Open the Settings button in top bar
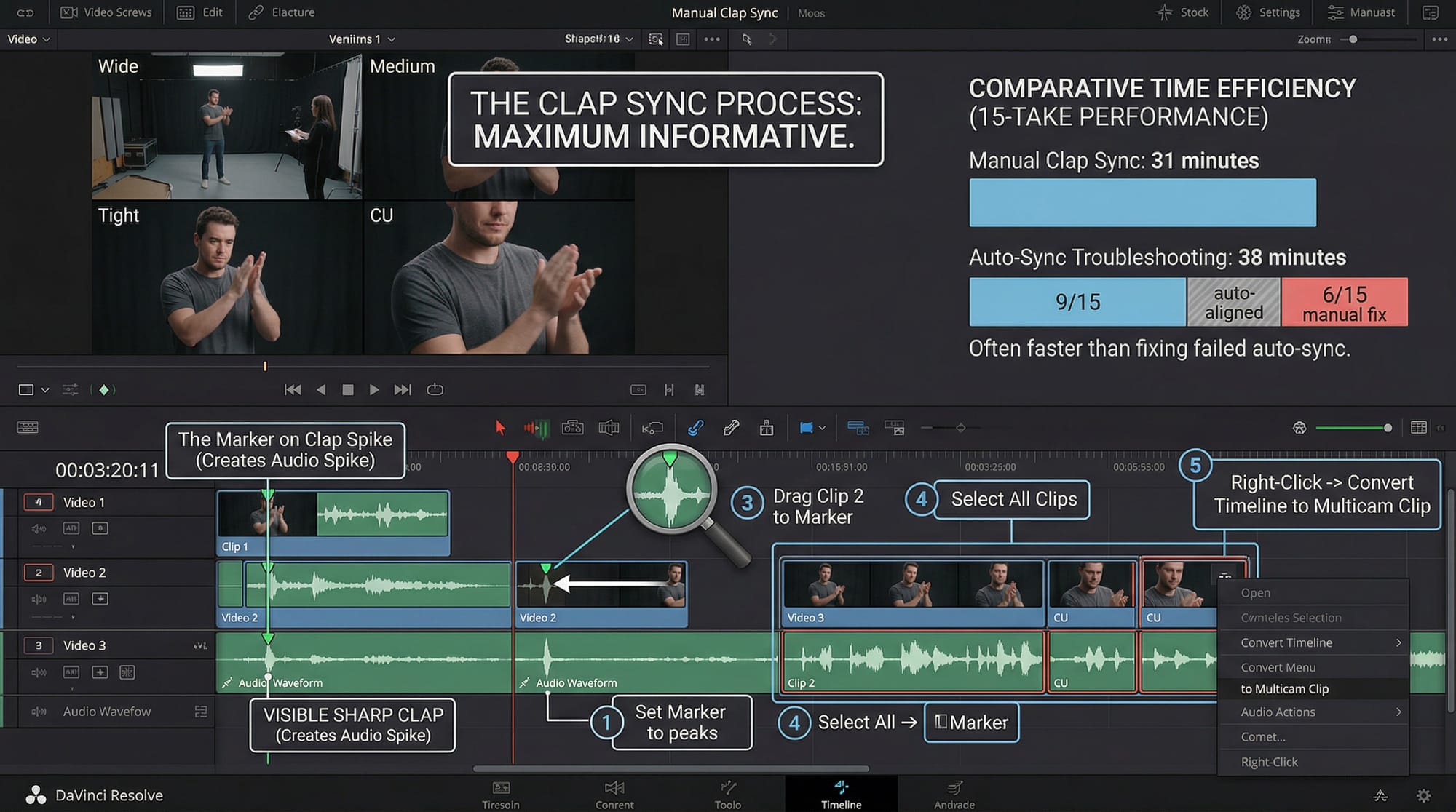The height and width of the screenshot is (812, 1456). (x=1269, y=12)
